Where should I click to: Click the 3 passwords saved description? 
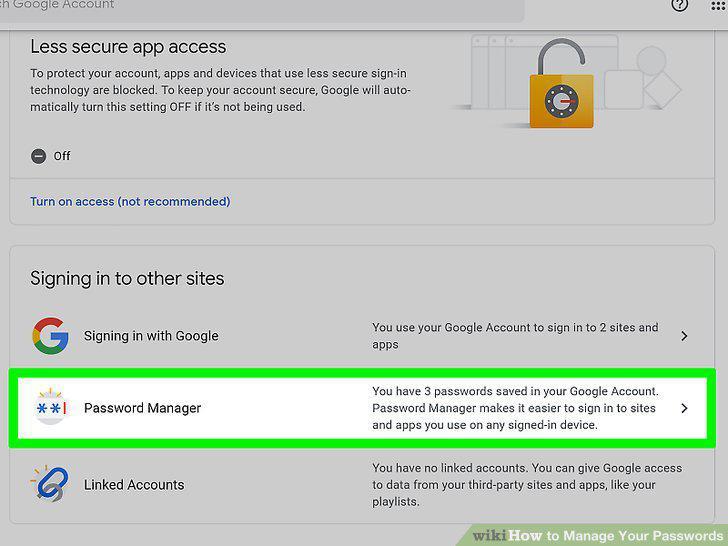coord(515,408)
